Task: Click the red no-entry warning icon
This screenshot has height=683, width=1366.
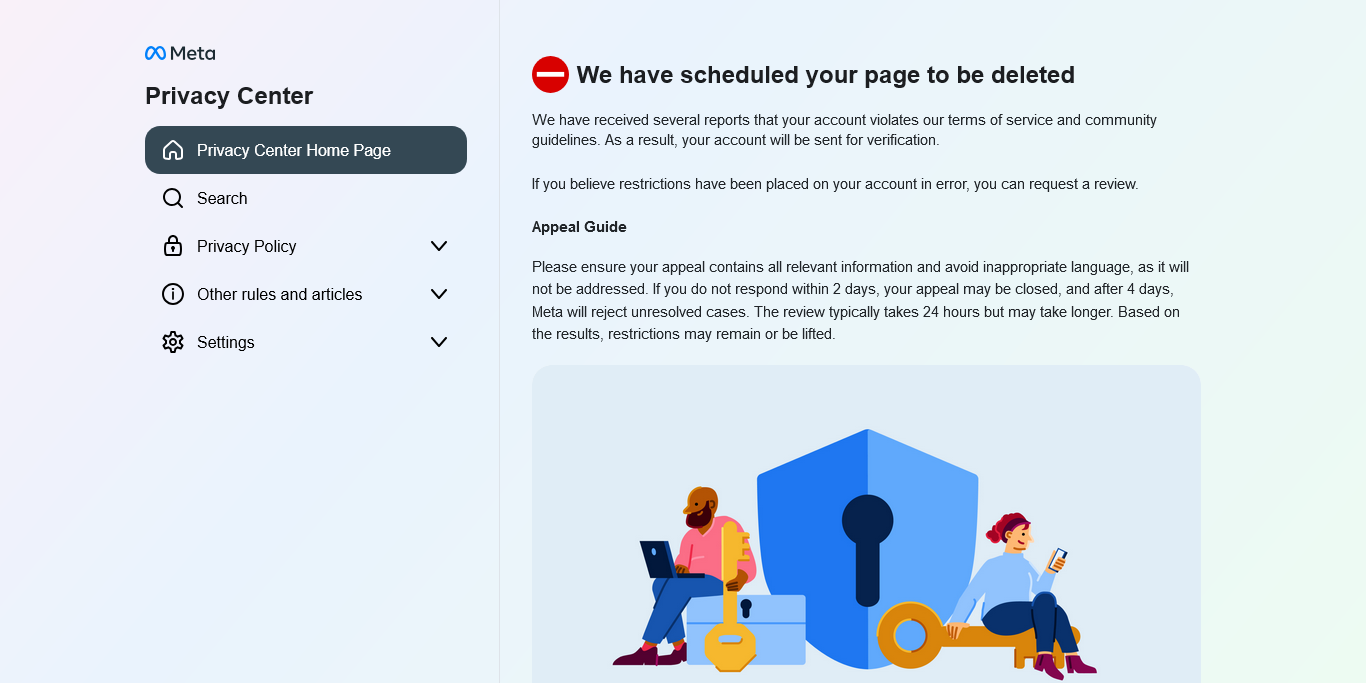Action: [550, 74]
